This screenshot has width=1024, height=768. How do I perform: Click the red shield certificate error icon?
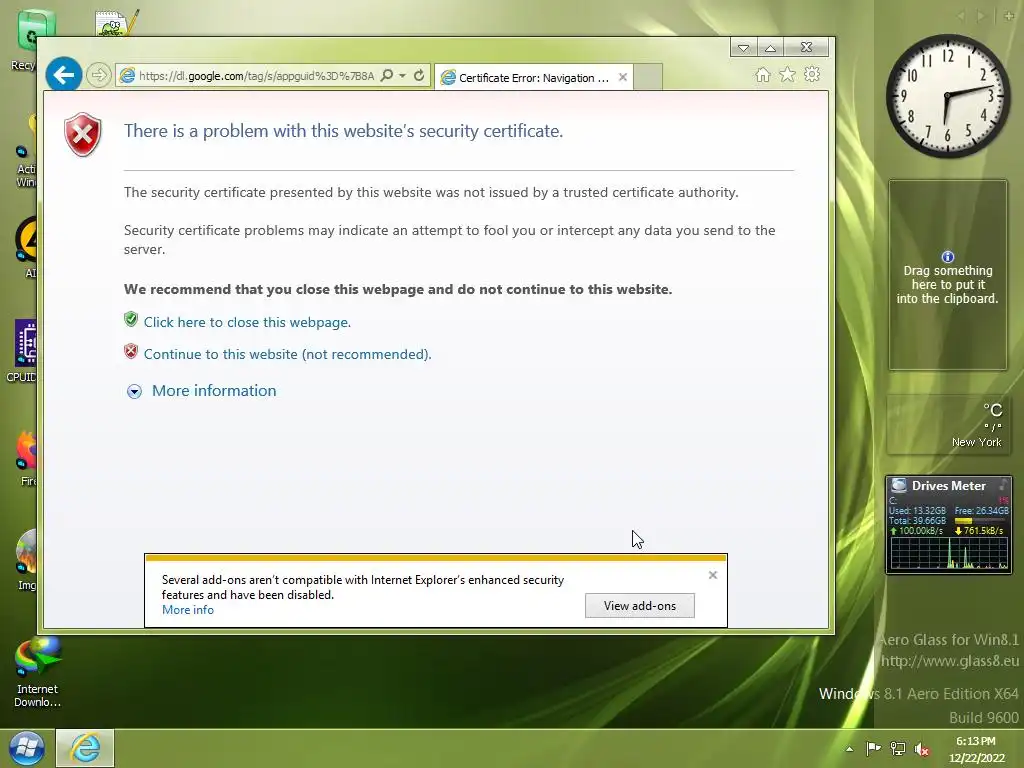(x=82, y=135)
